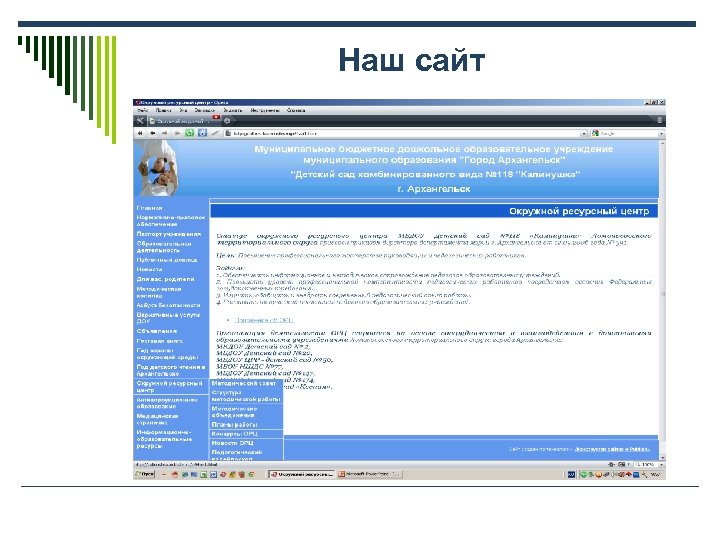Viewport: 720px width, 540px height.
Task: Open Медицинская страничка sidebar link
Action: 157,419
